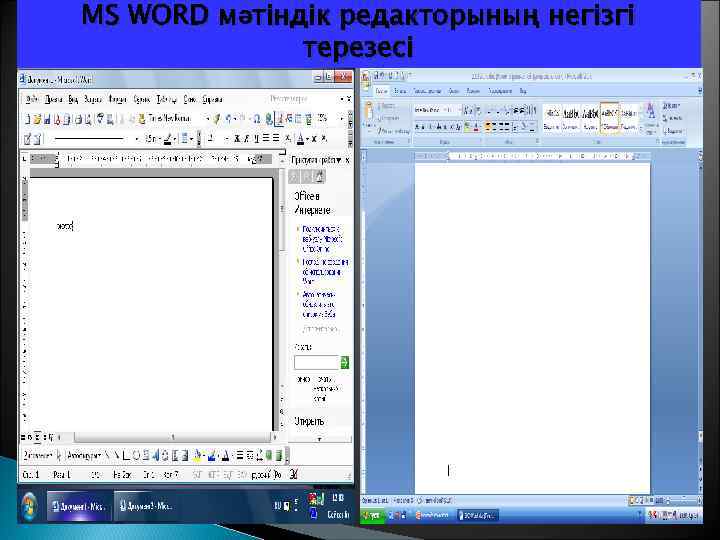Image resolution: width=720 pixels, height=540 pixels.
Task: Open the task pane title dropdown arrow
Action: [339, 160]
